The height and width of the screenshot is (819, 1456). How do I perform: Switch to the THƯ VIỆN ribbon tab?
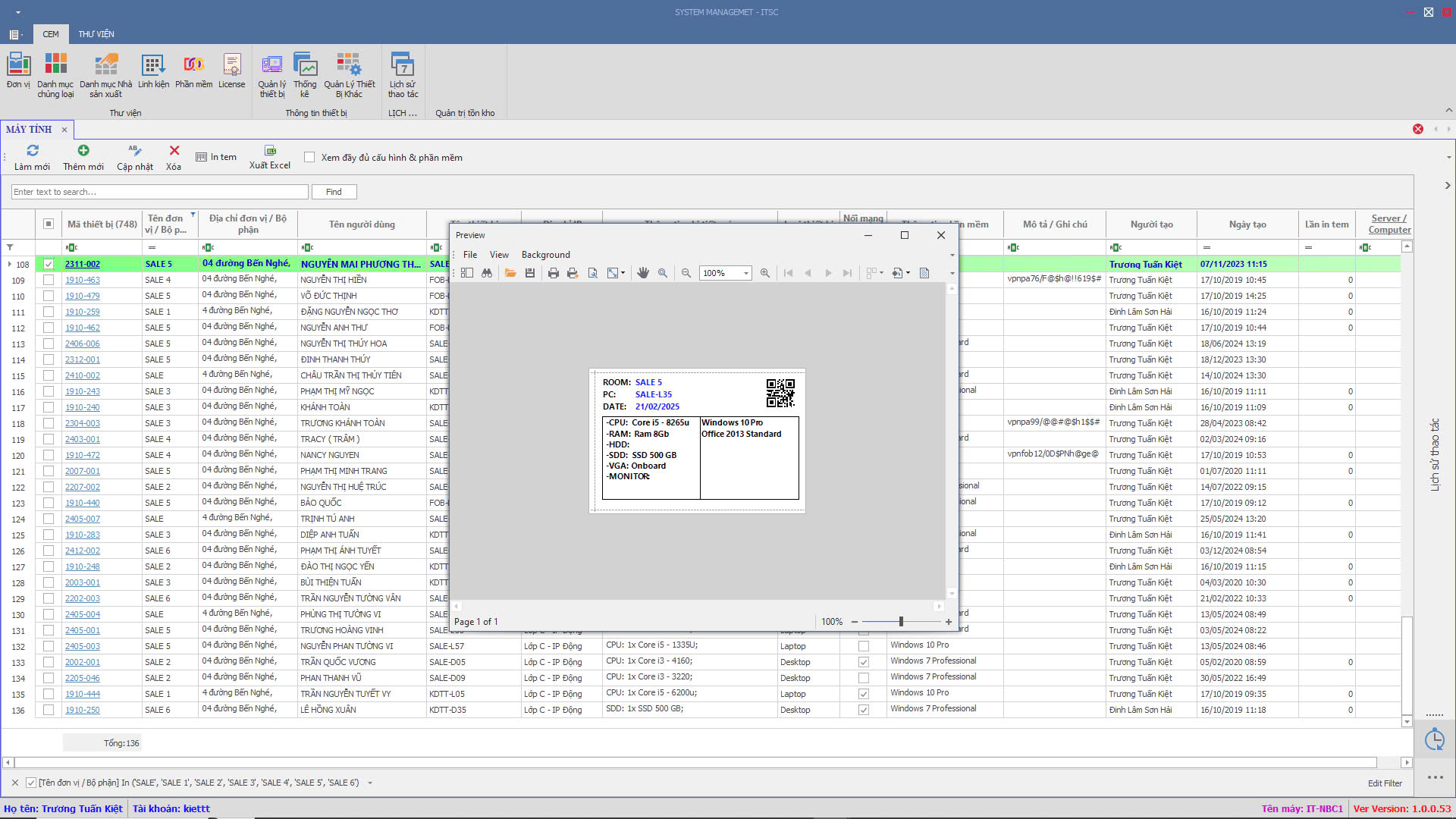click(96, 34)
